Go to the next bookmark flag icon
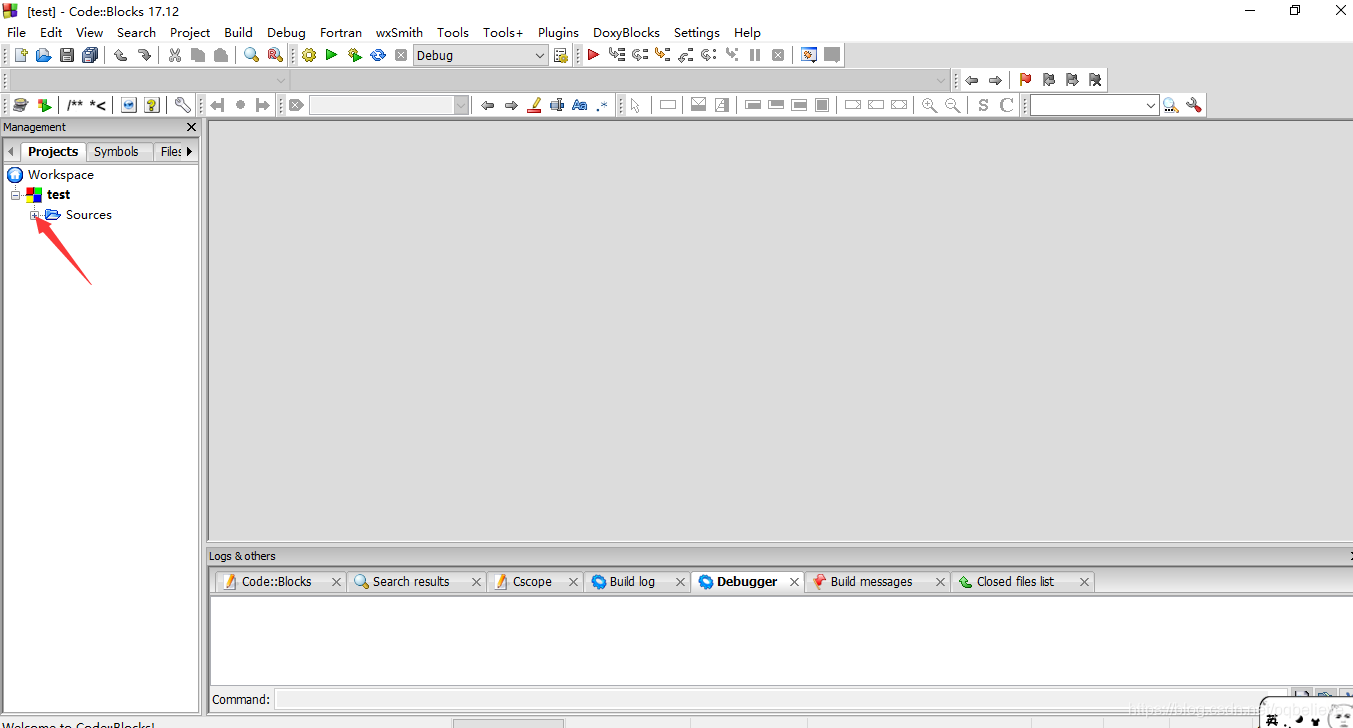Image resolution: width=1353 pixels, height=728 pixels. click(1072, 80)
